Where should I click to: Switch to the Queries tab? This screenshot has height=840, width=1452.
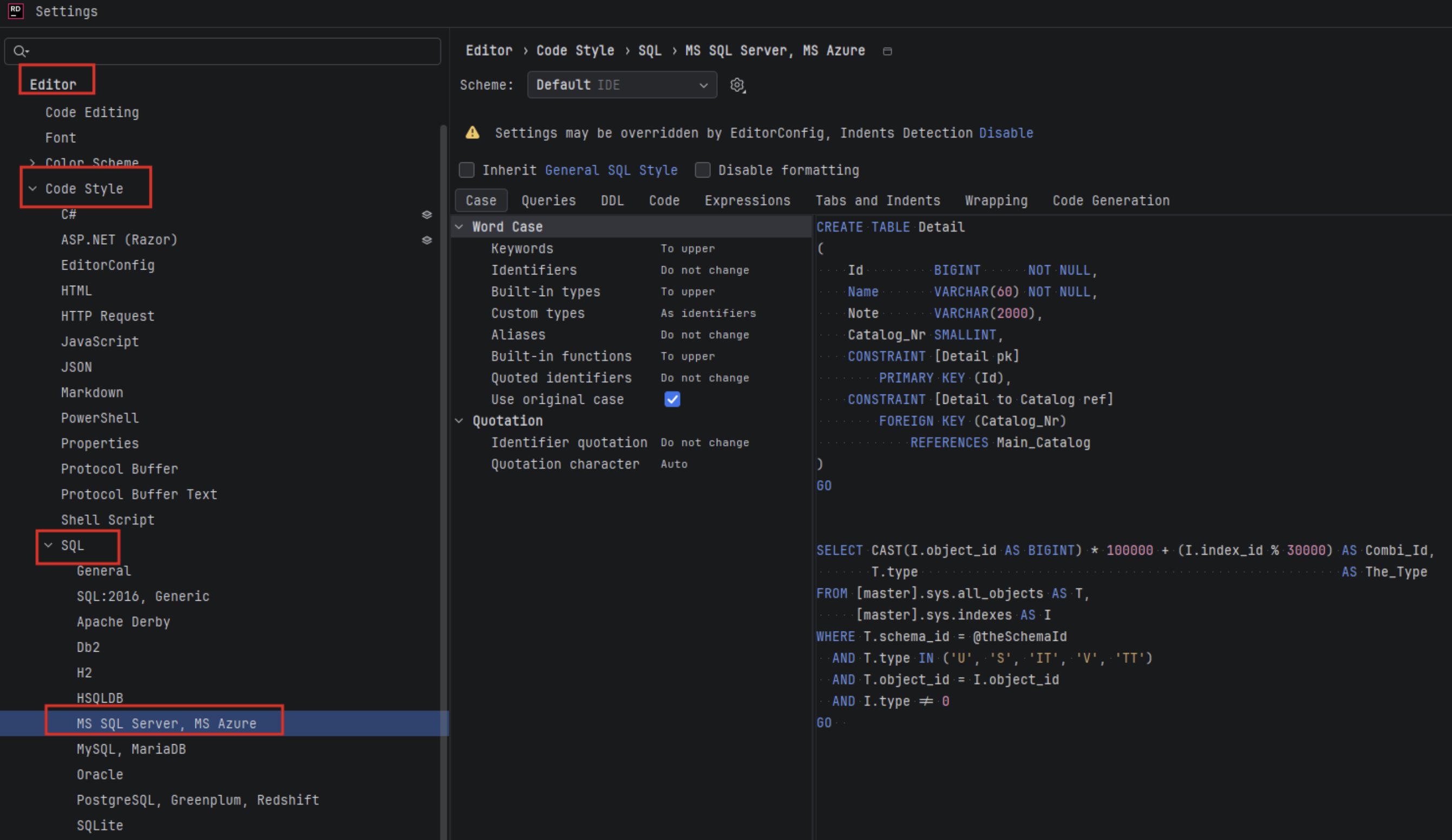(548, 200)
